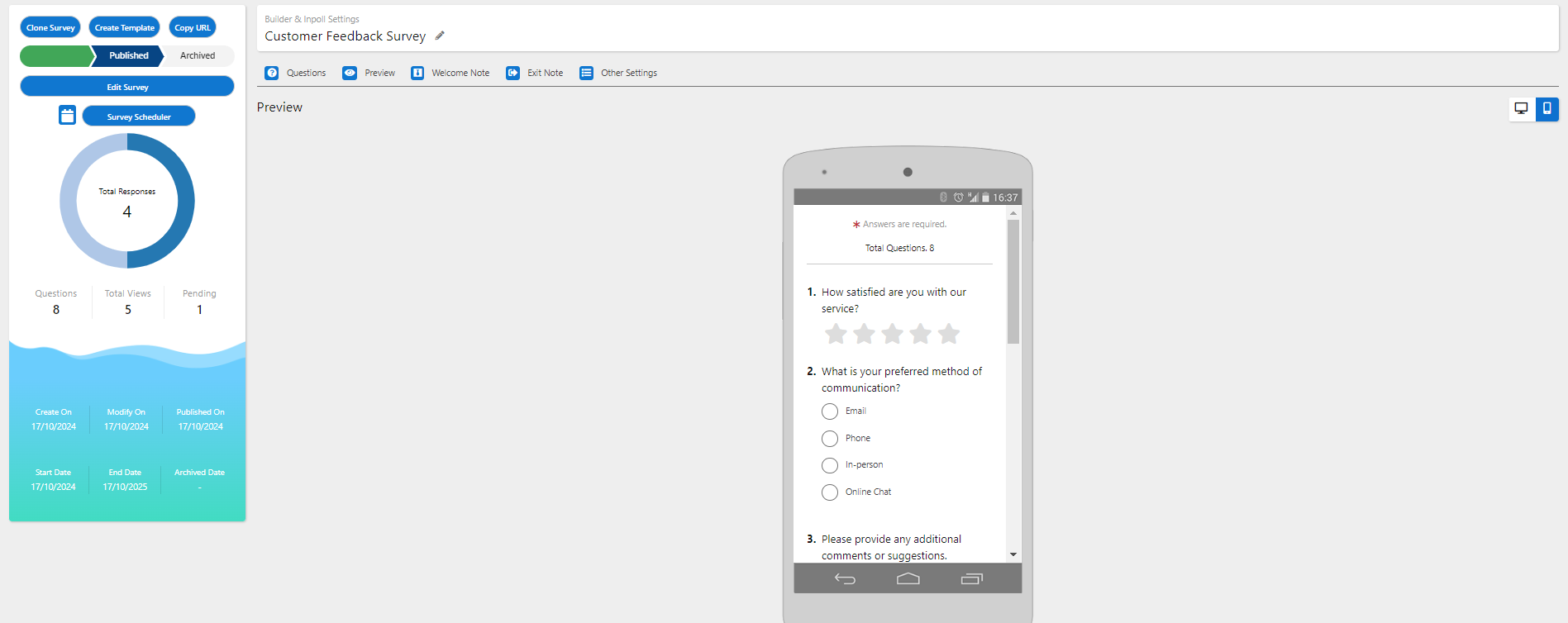The height and width of the screenshot is (623, 1568).
Task: Tap the phone back arrow icon
Action: (x=845, y=578)
